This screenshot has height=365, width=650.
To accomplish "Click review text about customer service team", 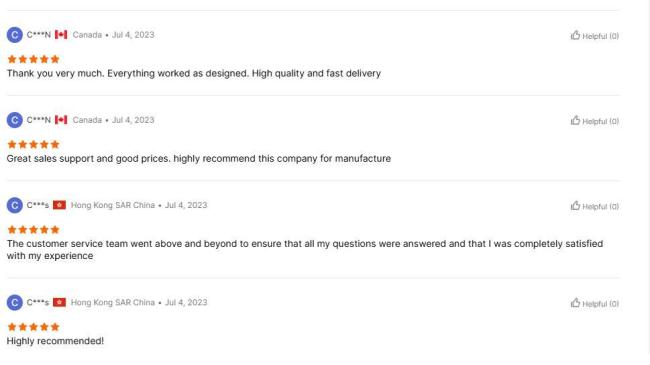I will pos(305,250).
